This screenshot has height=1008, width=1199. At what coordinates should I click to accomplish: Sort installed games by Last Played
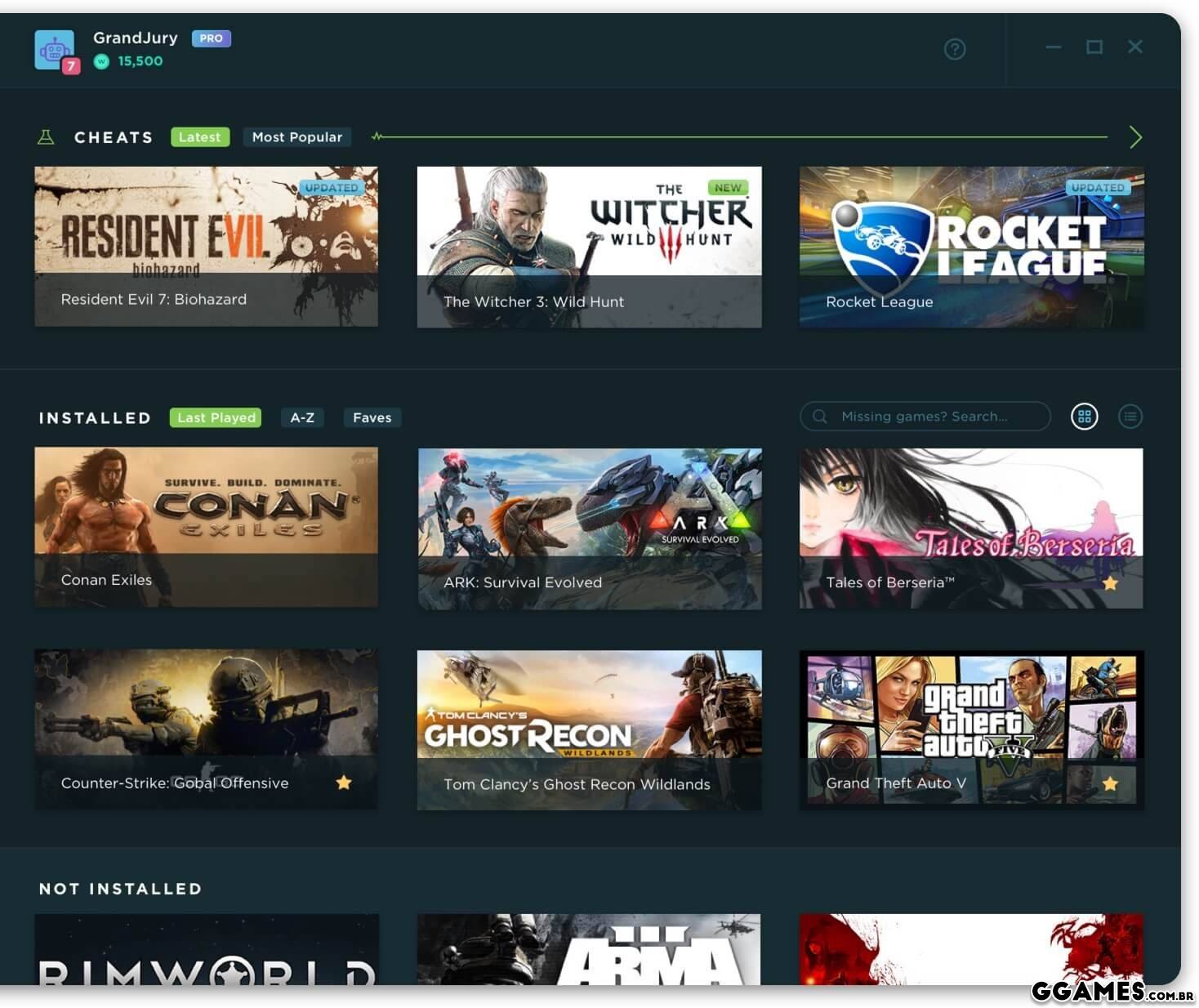click(216, 417)
